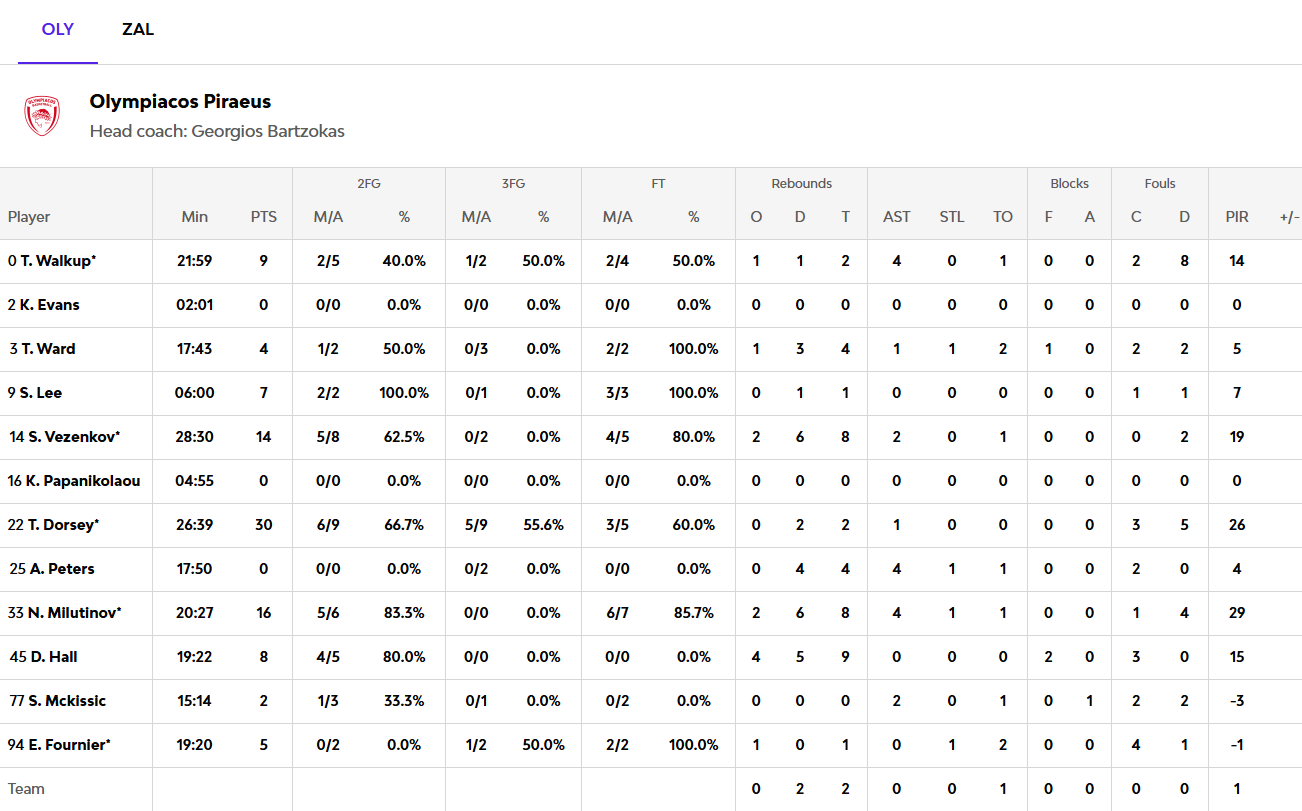Image resolution: width=1302 pixels, height=811 pixels.
Task: Click S. Mckissic player name
Action: click(60, 701)
